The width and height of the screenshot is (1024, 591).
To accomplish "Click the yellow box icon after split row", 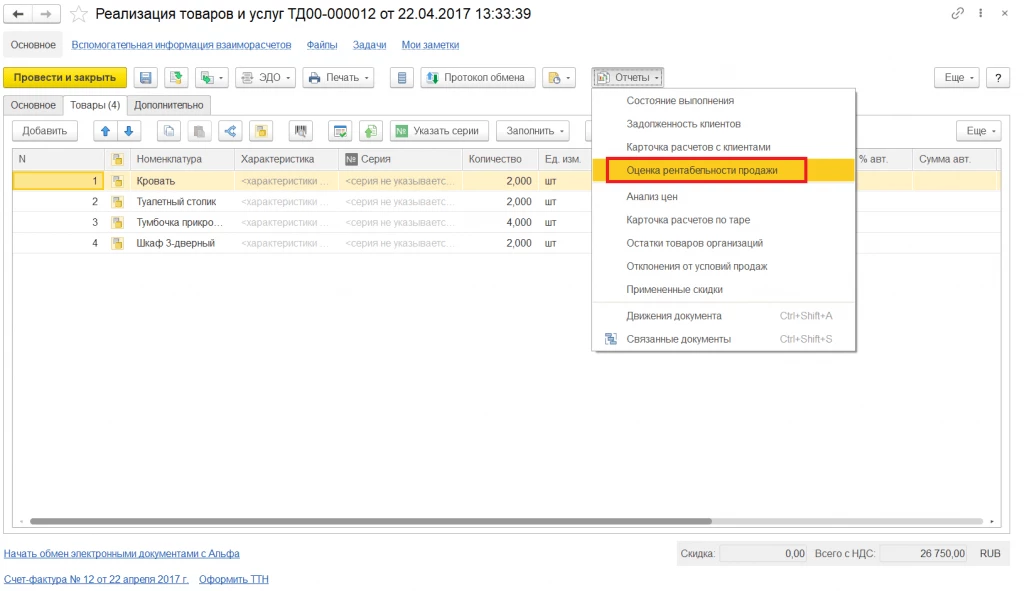I will tap(261, 131).
